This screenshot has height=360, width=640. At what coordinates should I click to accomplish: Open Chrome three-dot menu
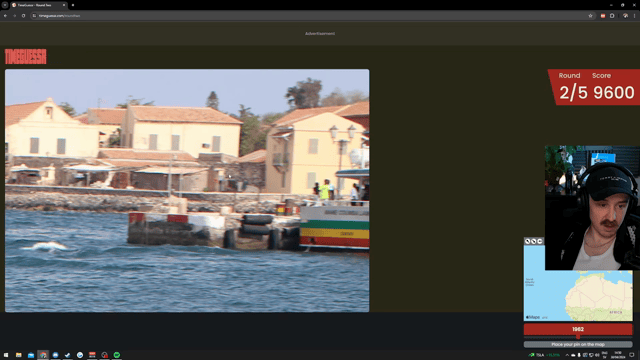[x=634, y=16]
